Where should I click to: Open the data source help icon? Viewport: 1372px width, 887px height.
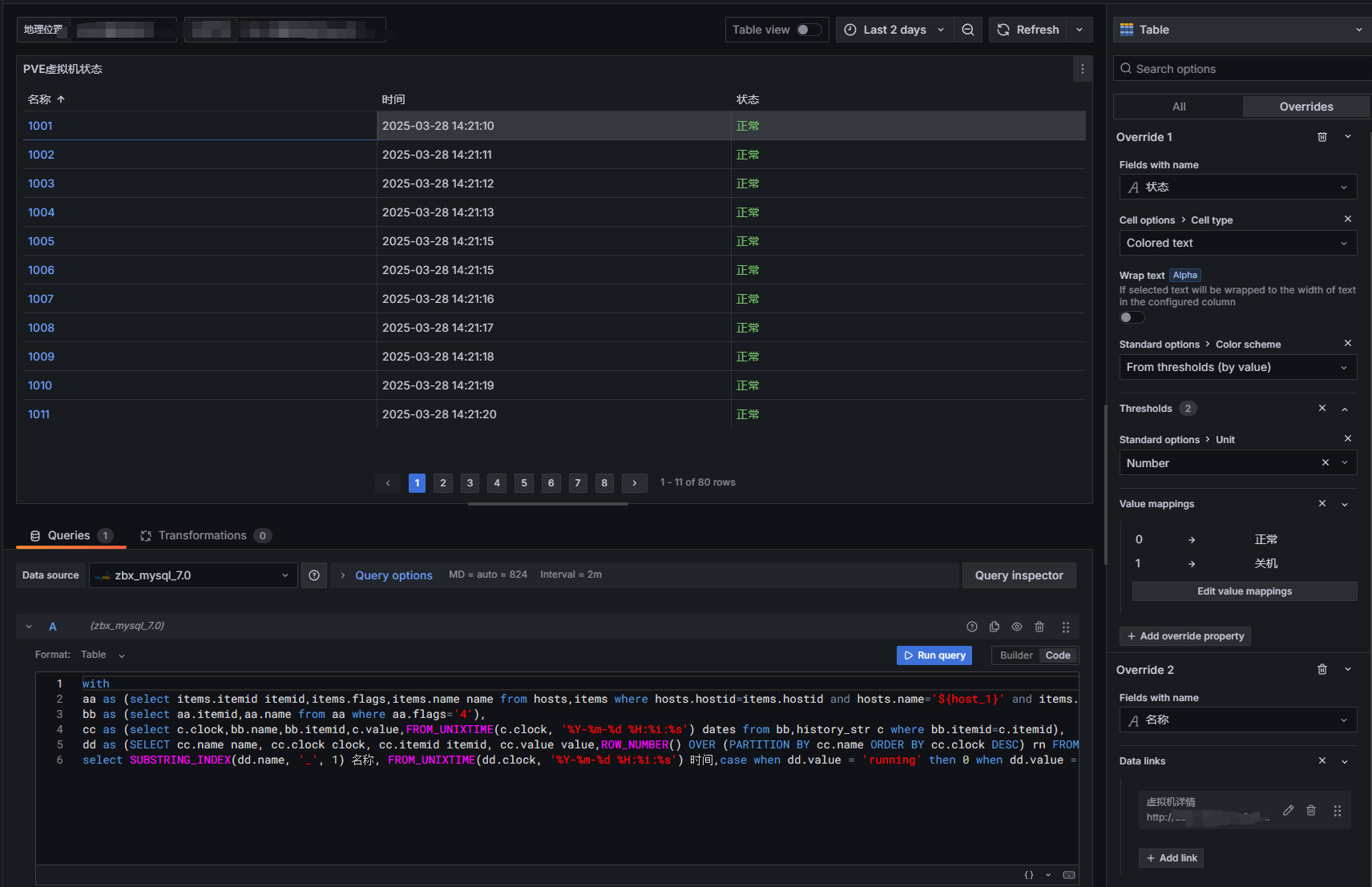(x=314, y=575)
